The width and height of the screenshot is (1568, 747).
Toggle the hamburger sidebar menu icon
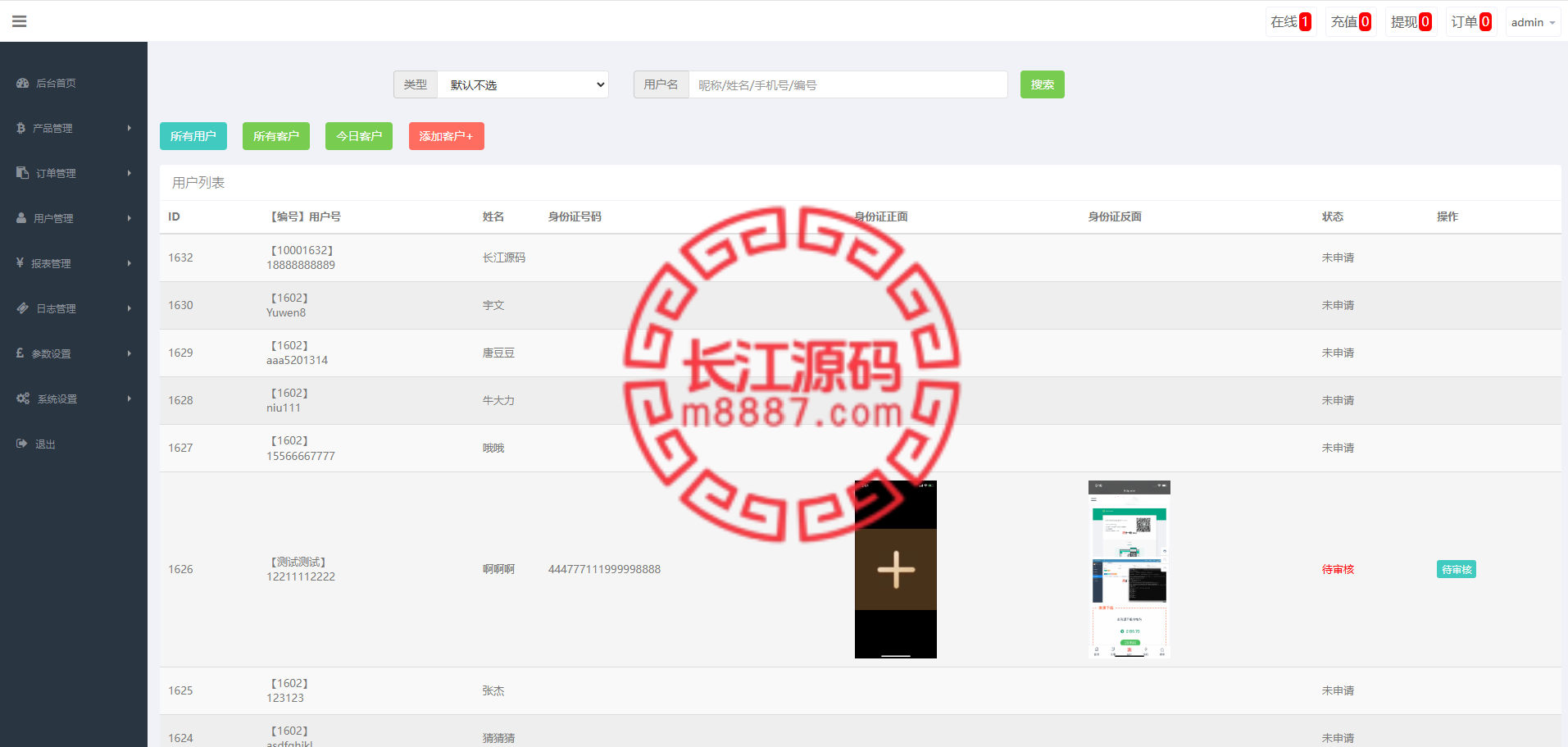(x=20, y=21)
